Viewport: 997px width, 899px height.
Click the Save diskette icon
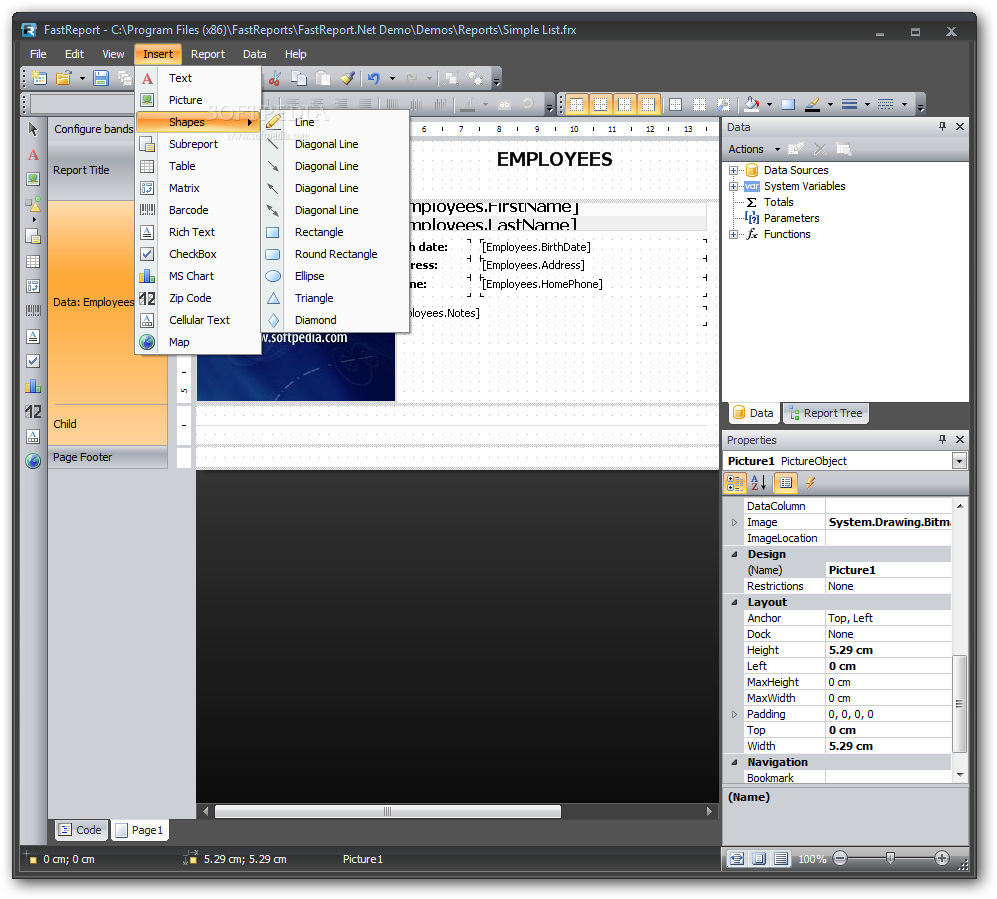point(101,78)
